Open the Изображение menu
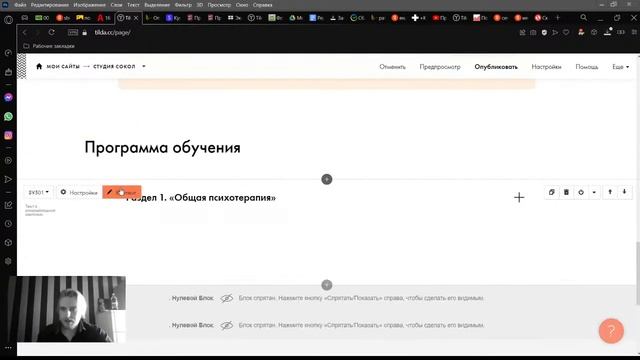This screenshot has height=360, width=640. (x=89, y=5)
